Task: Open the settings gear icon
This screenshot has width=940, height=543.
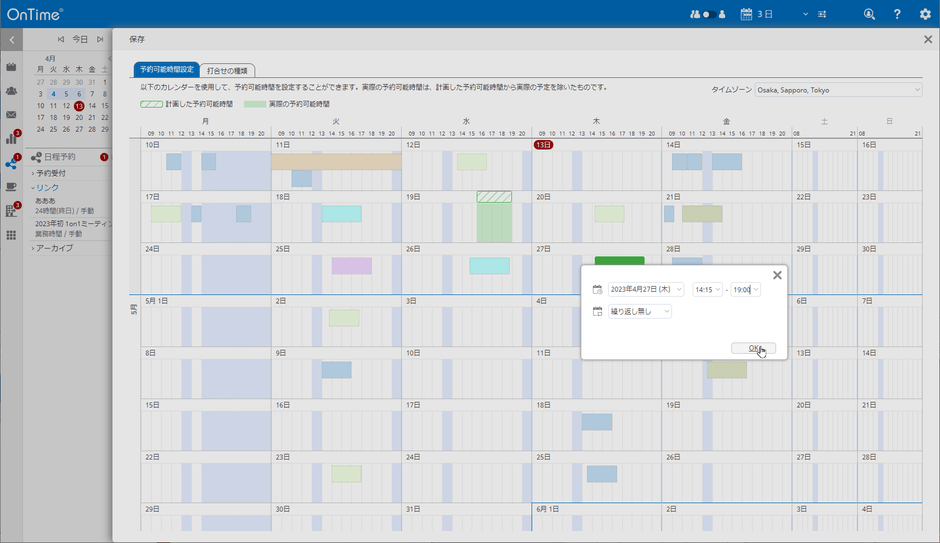Action: 925,14
